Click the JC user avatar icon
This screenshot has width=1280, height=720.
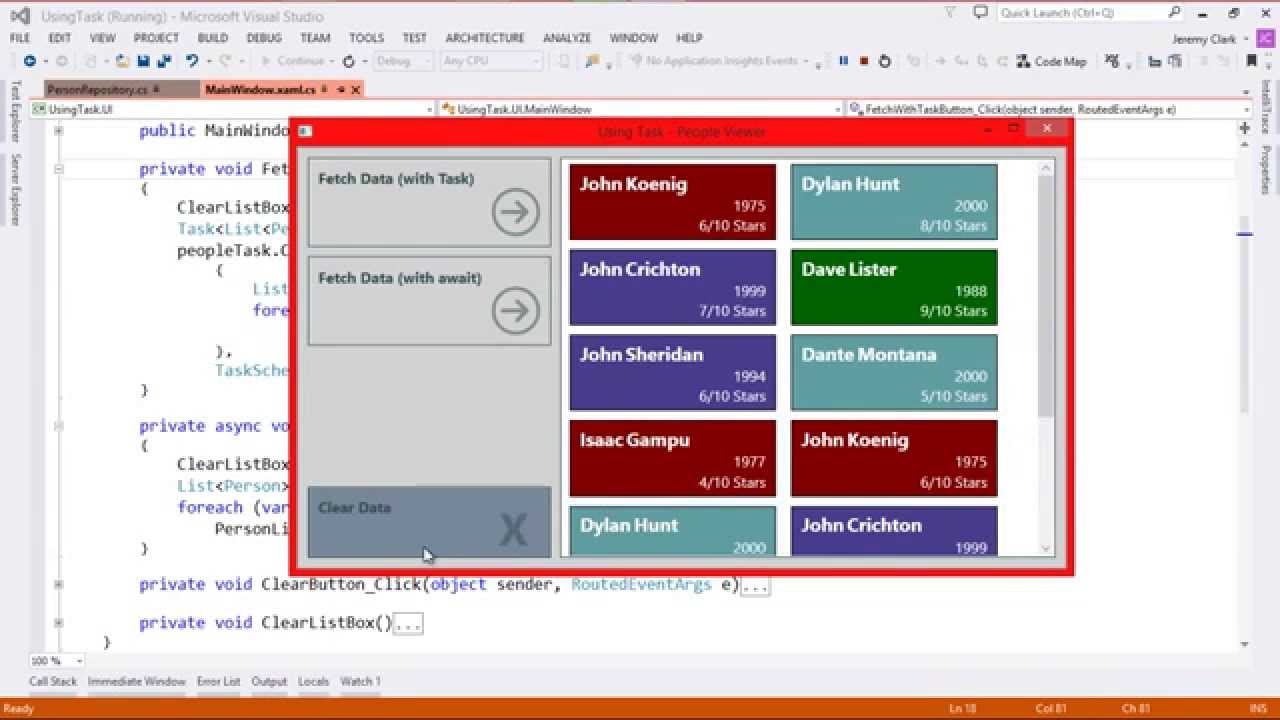point(1264,38)
